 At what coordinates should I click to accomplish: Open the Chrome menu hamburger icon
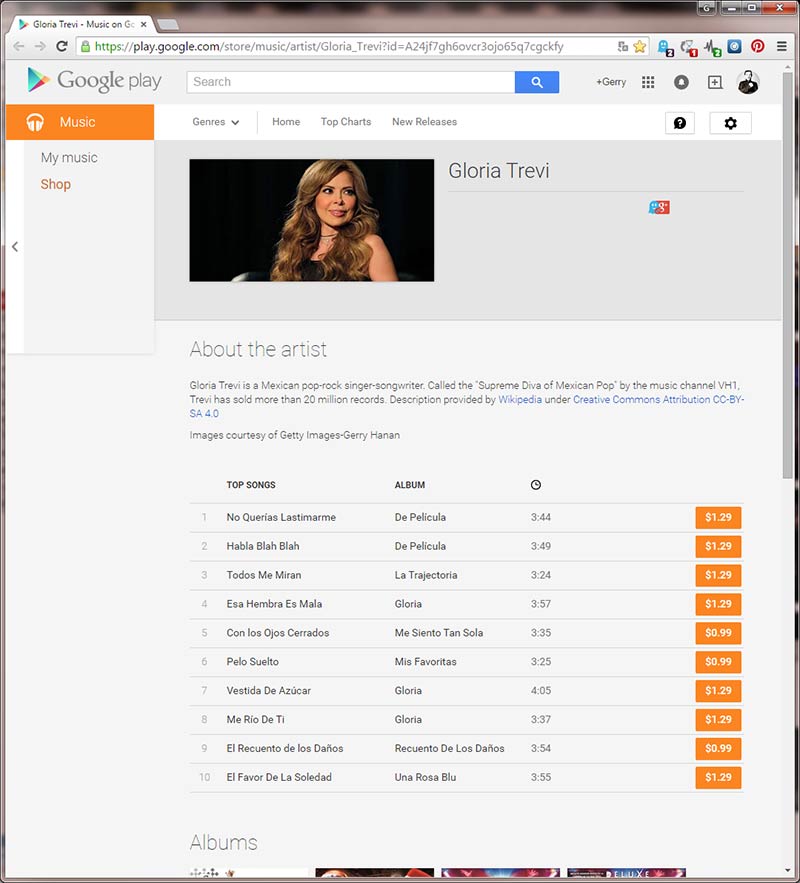(x=781, y=46)
